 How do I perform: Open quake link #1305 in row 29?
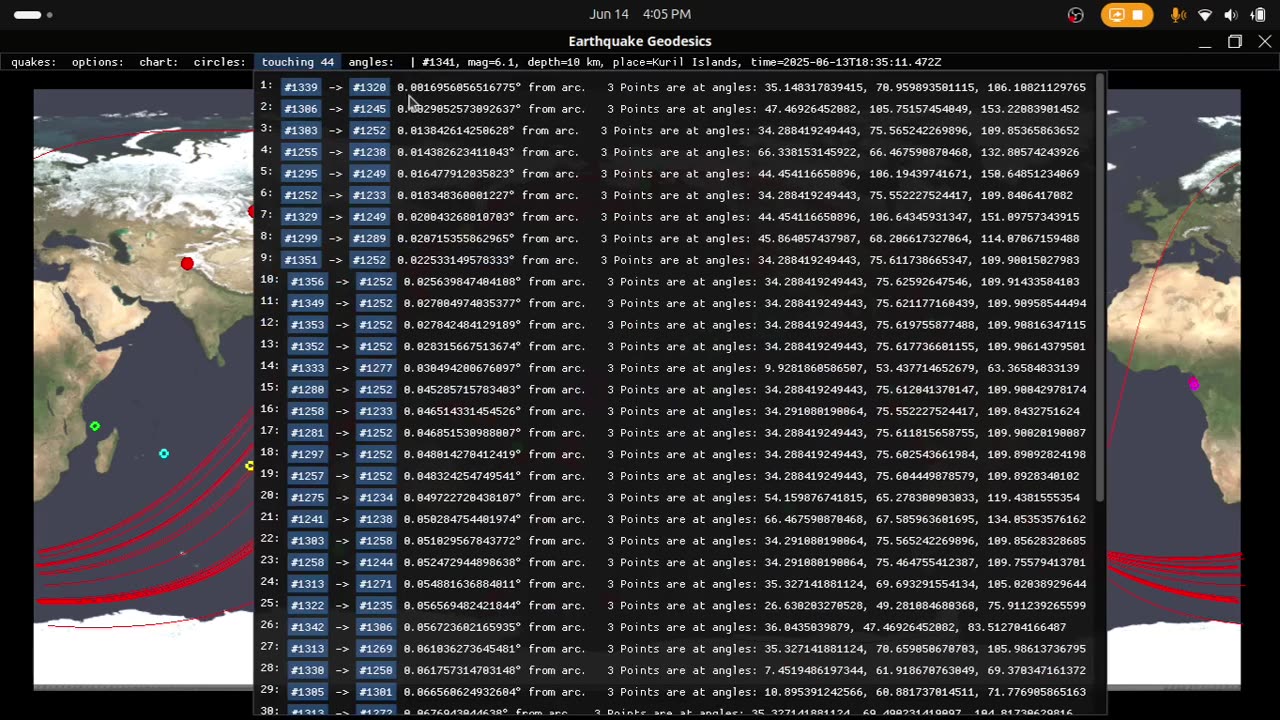307,692
